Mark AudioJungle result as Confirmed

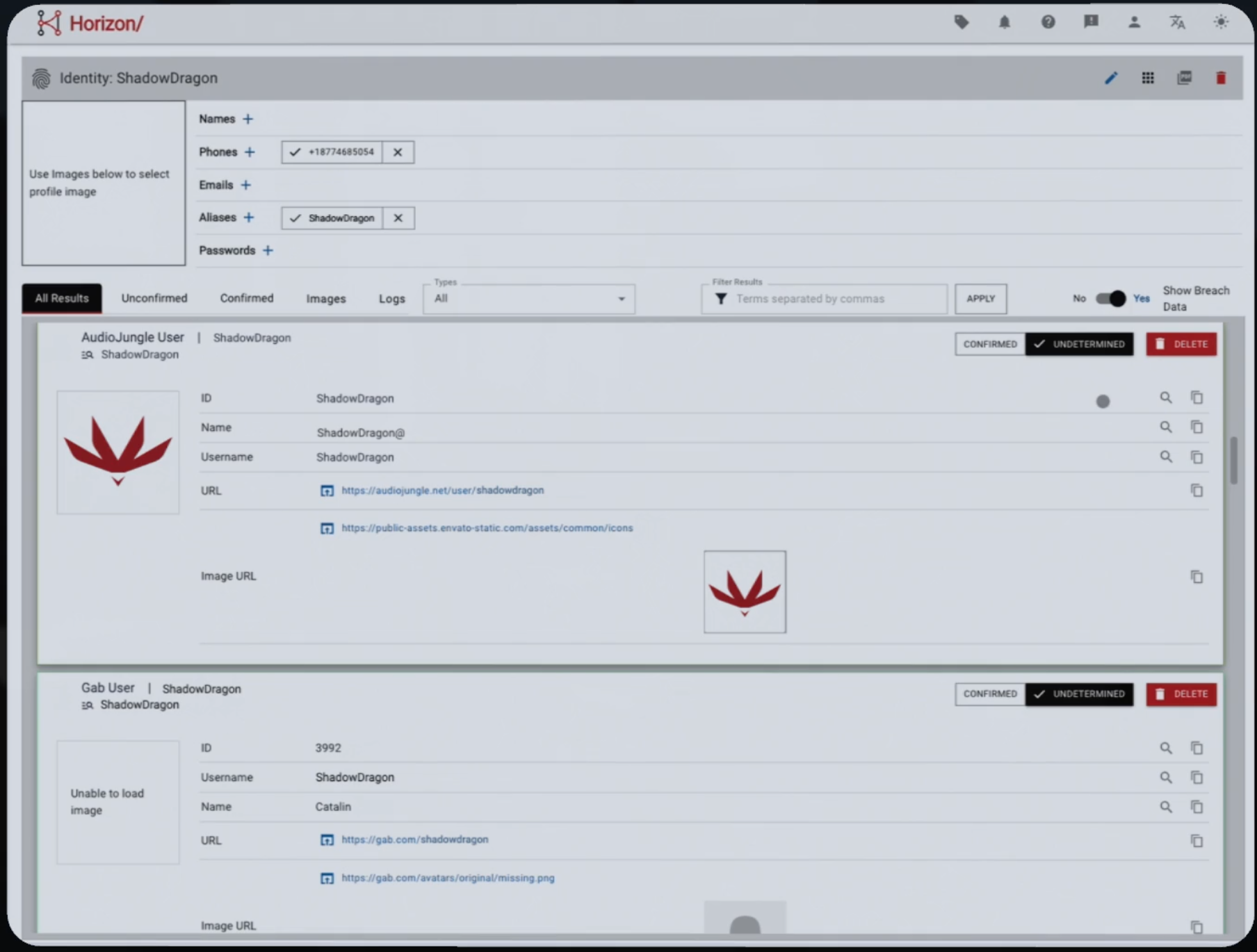click(989, 344)
